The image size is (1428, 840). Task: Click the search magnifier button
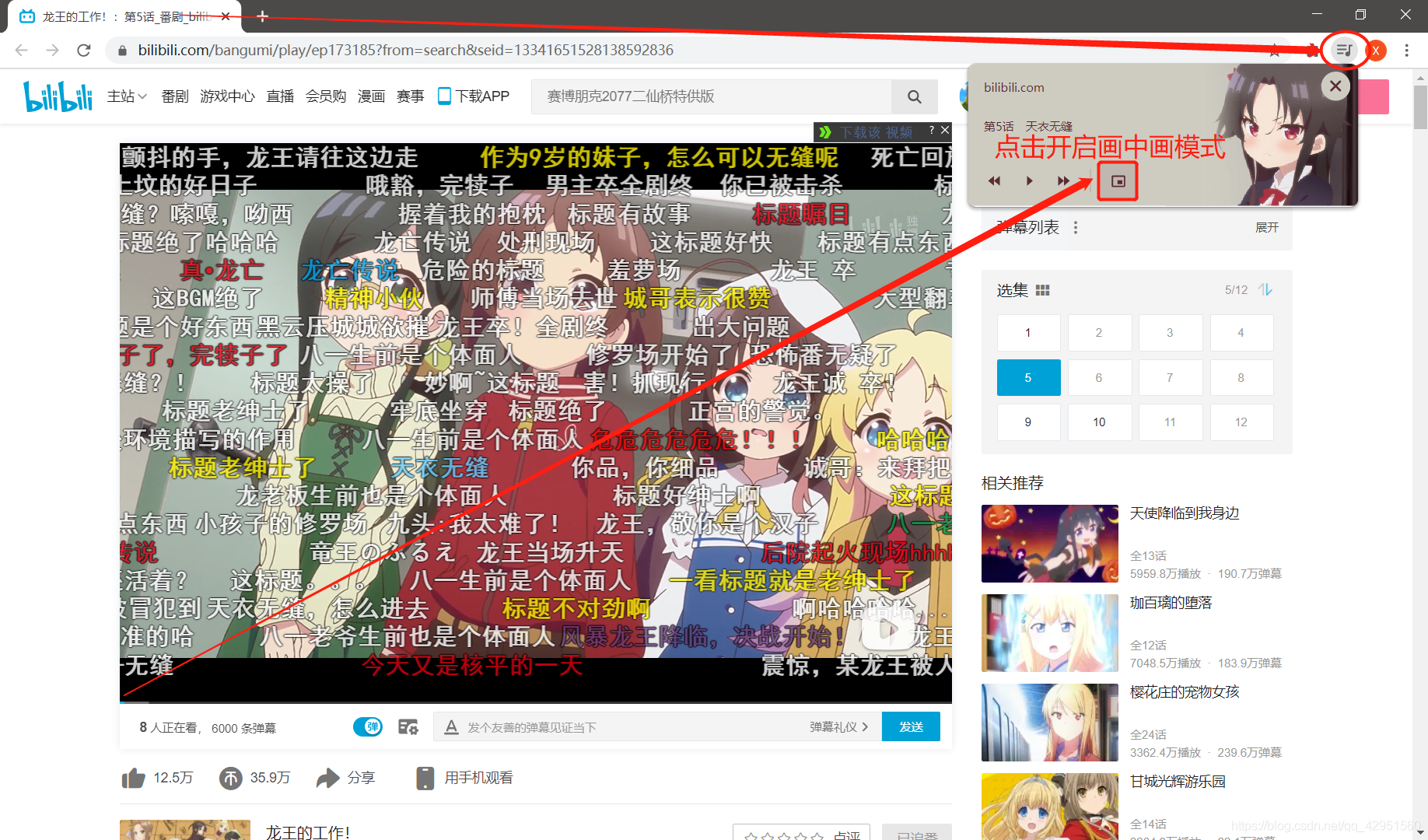(915, 96)
